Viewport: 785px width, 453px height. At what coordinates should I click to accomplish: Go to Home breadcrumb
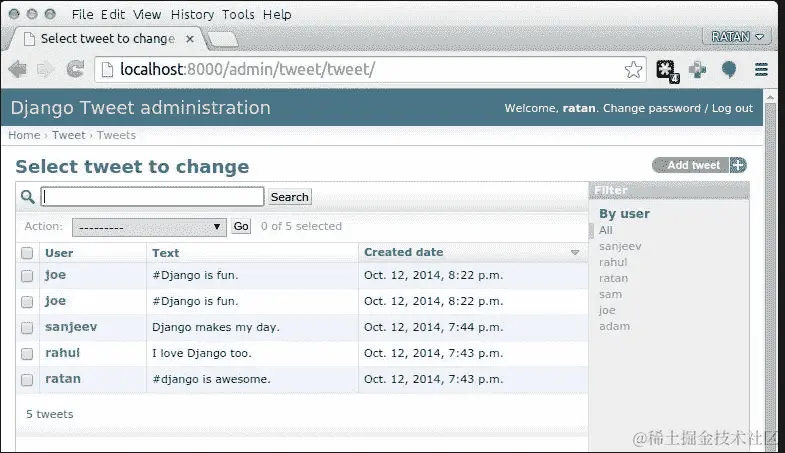[x=24, y=135]
